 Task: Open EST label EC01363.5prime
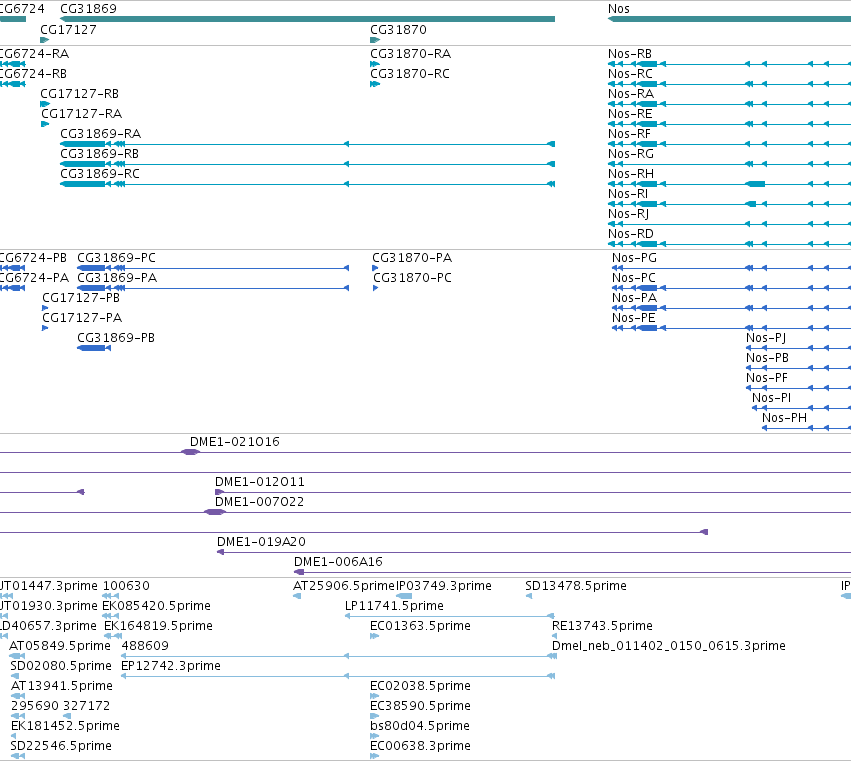pyautogui.click(x=420, y=626)
